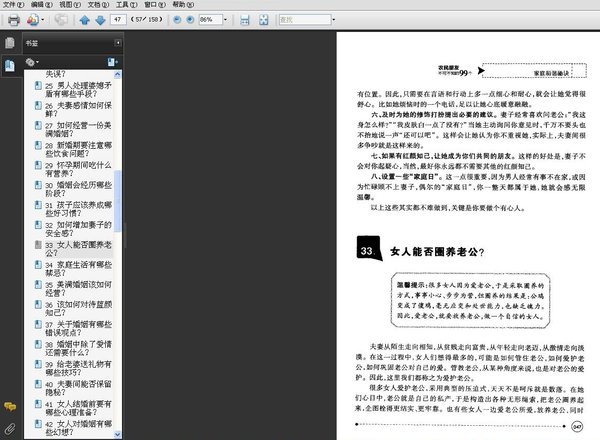Image resolution: width=600 pixels, height=440 pixels.
Task: Click the greyed-out toolbar icon beside the share icon
Action: click(x=61, y=20)
